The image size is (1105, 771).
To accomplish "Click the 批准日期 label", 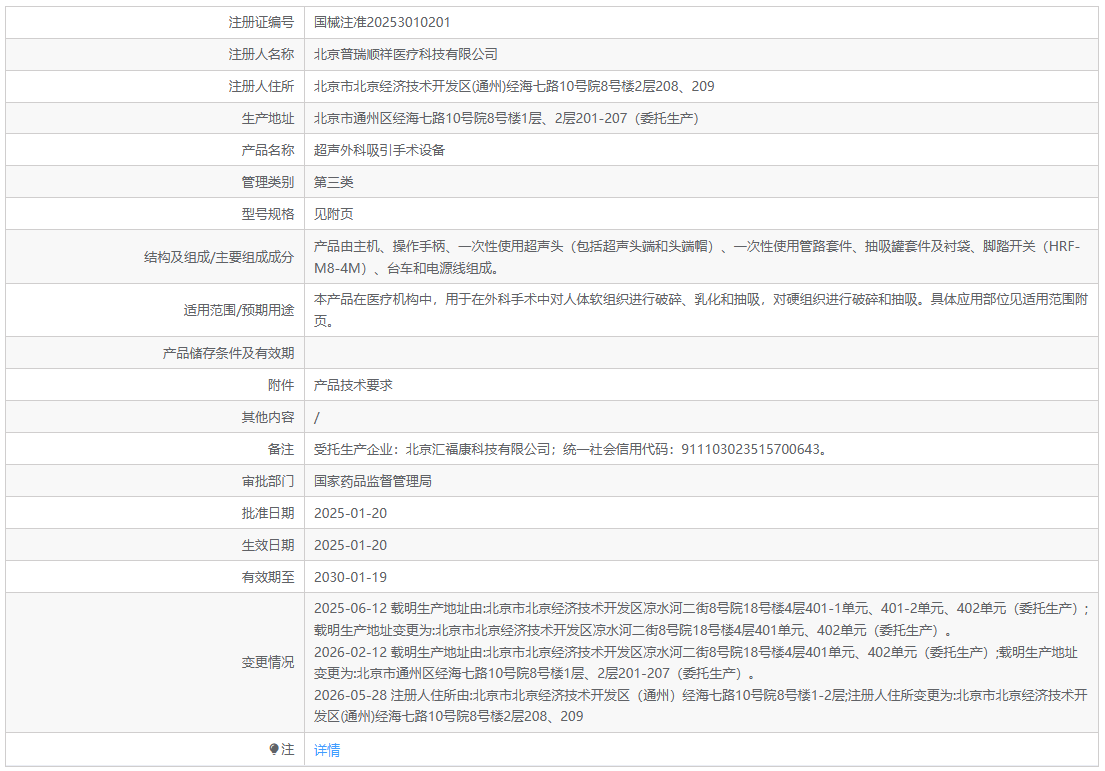I will [x=268, y=513].
